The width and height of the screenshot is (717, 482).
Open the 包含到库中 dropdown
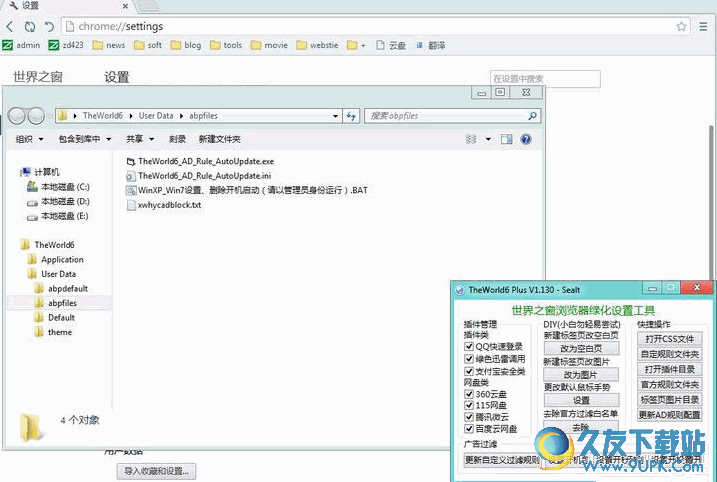pyautogui.click(x=85, y=139)
